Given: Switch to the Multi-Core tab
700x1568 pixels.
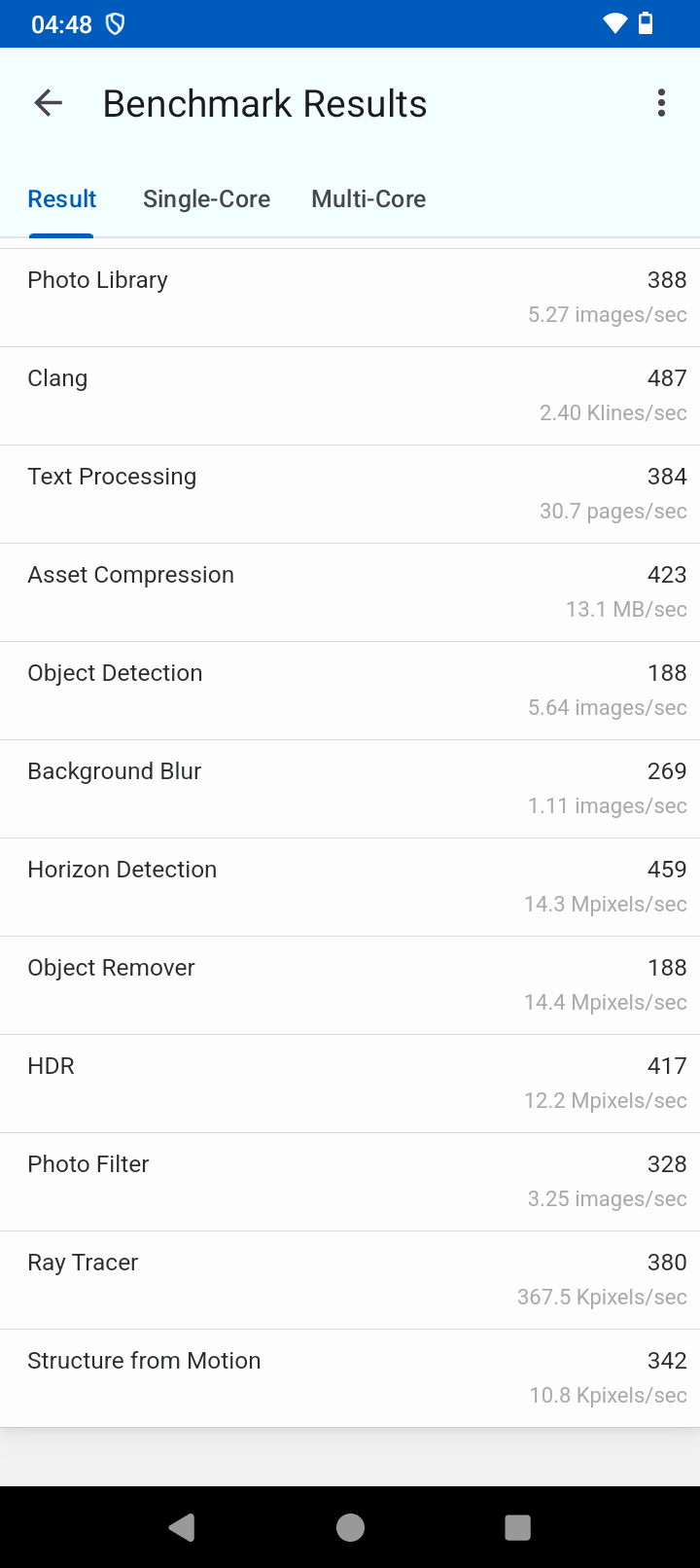Looking at the screenshot, I should pos(368,199).
